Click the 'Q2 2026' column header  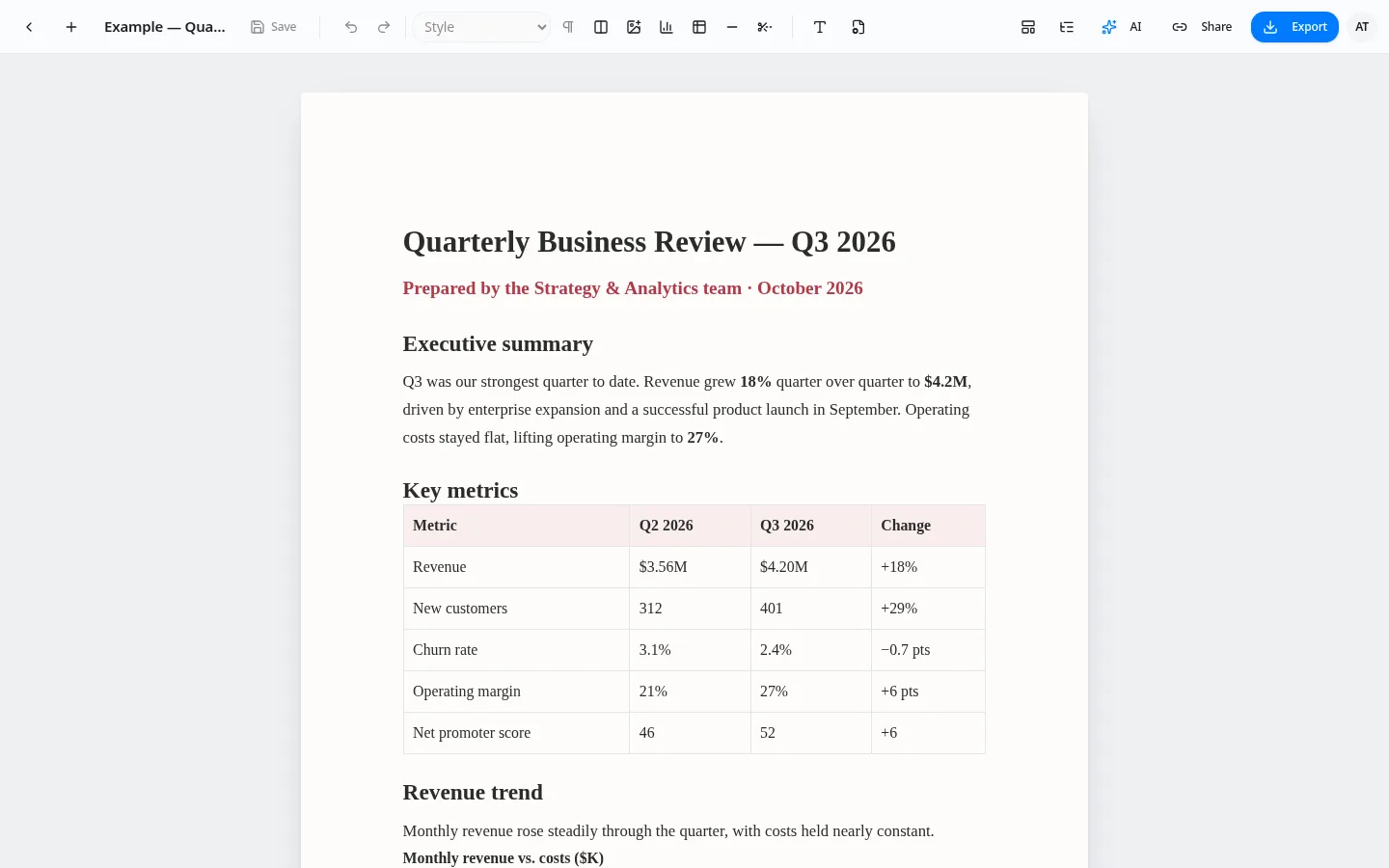point(690,526)
